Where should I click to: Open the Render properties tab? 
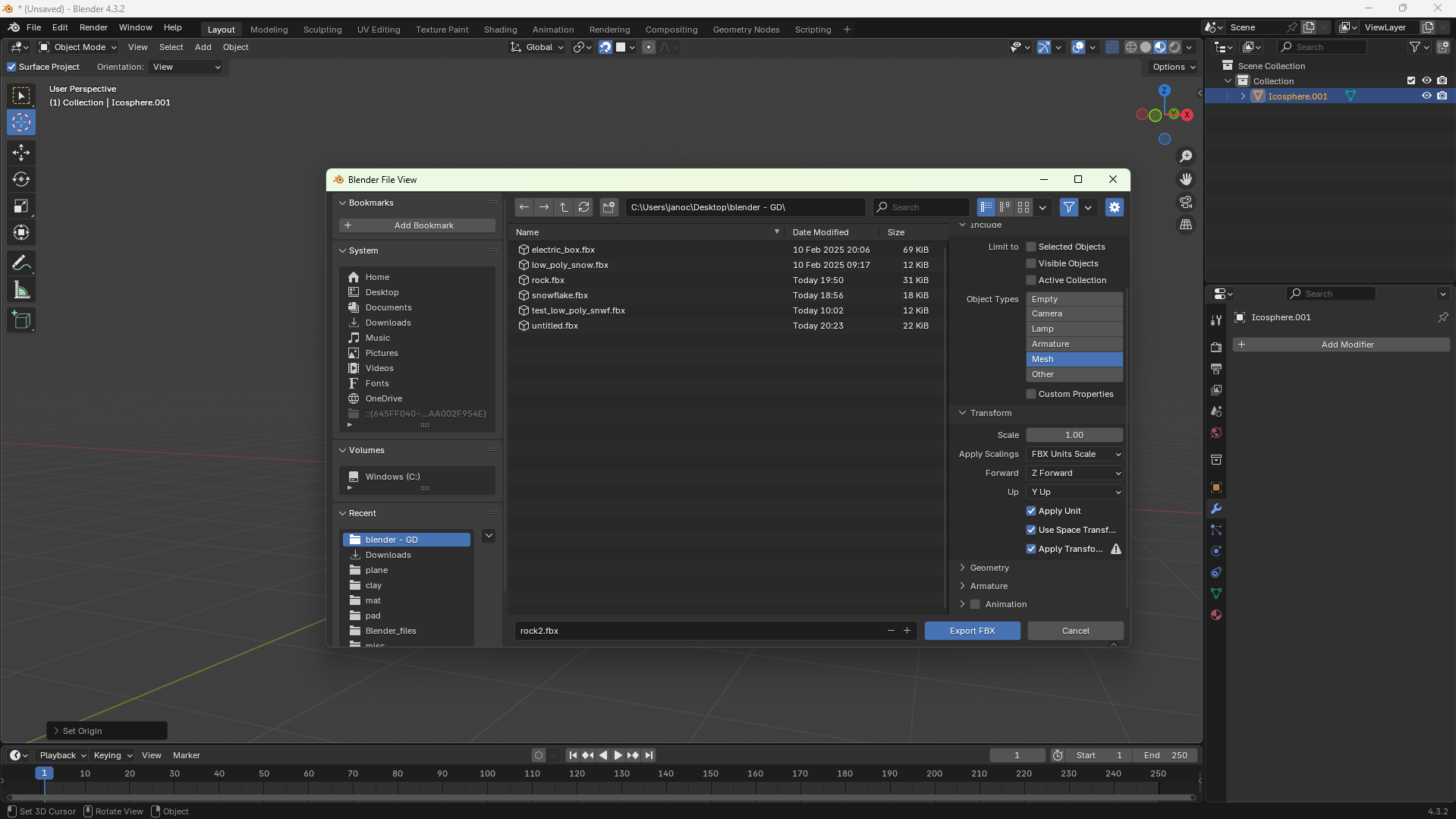(1216, 347)
